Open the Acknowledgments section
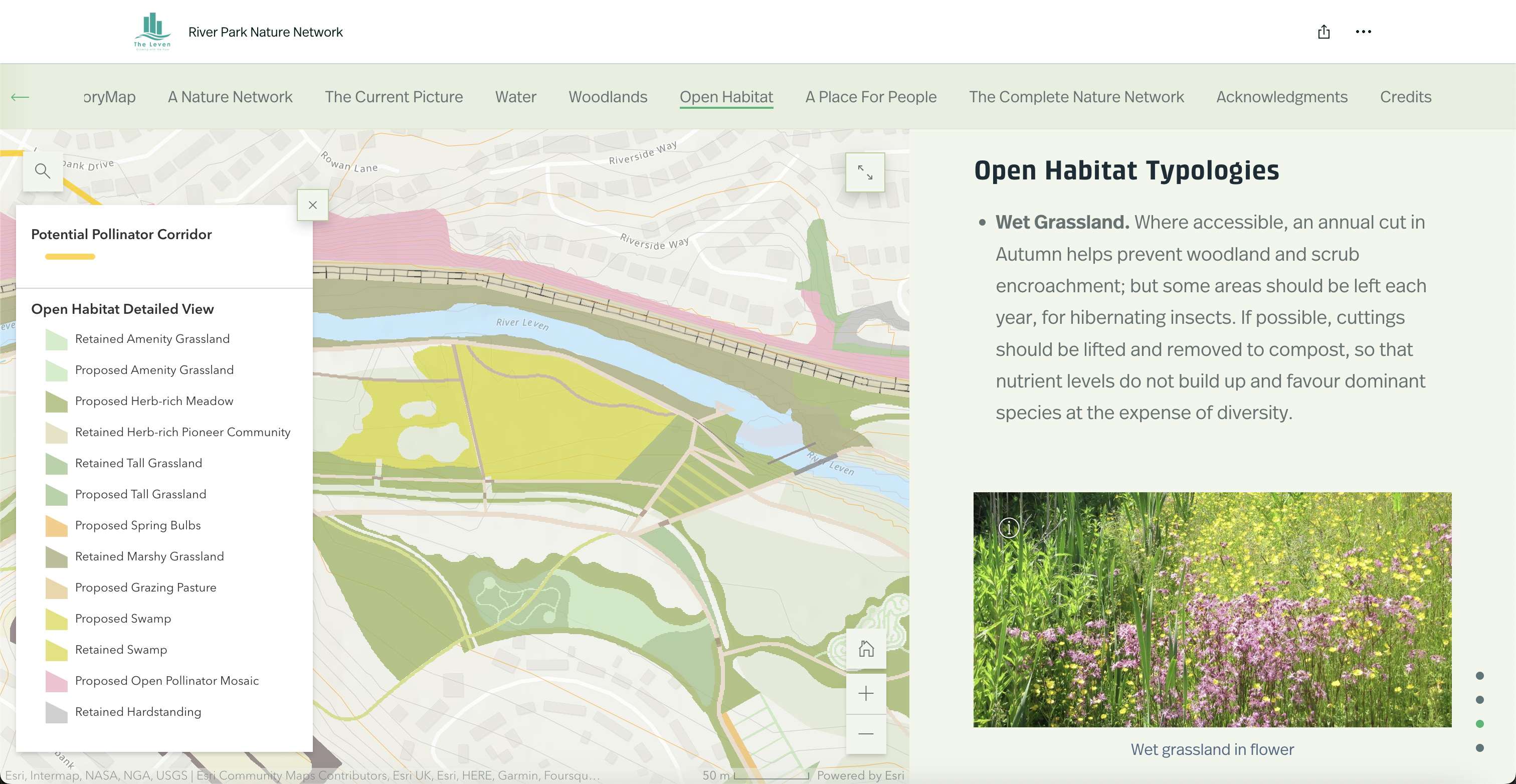This screenshot has width=1516, height=784. click(1282, 97)
